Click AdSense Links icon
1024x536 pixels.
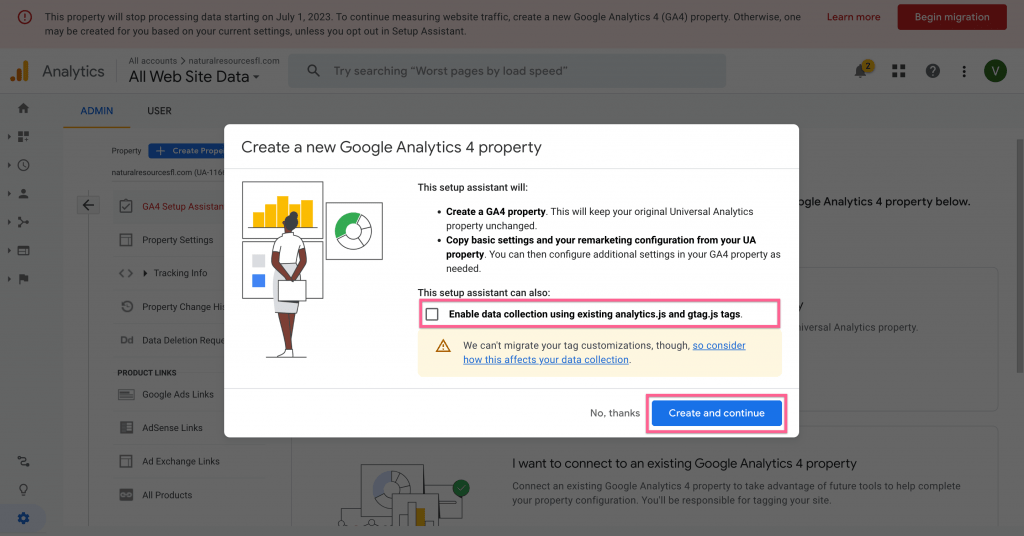[126, 428]
